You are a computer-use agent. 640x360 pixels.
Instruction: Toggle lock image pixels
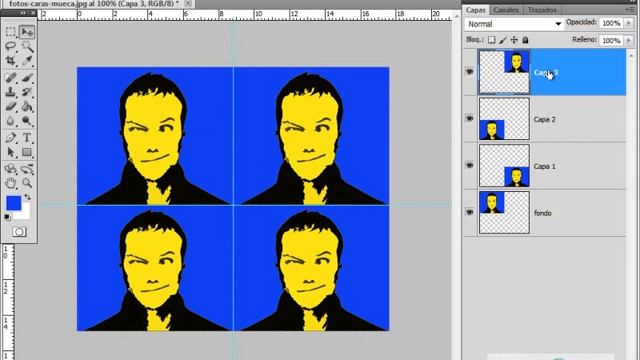[x=503, y=40]
